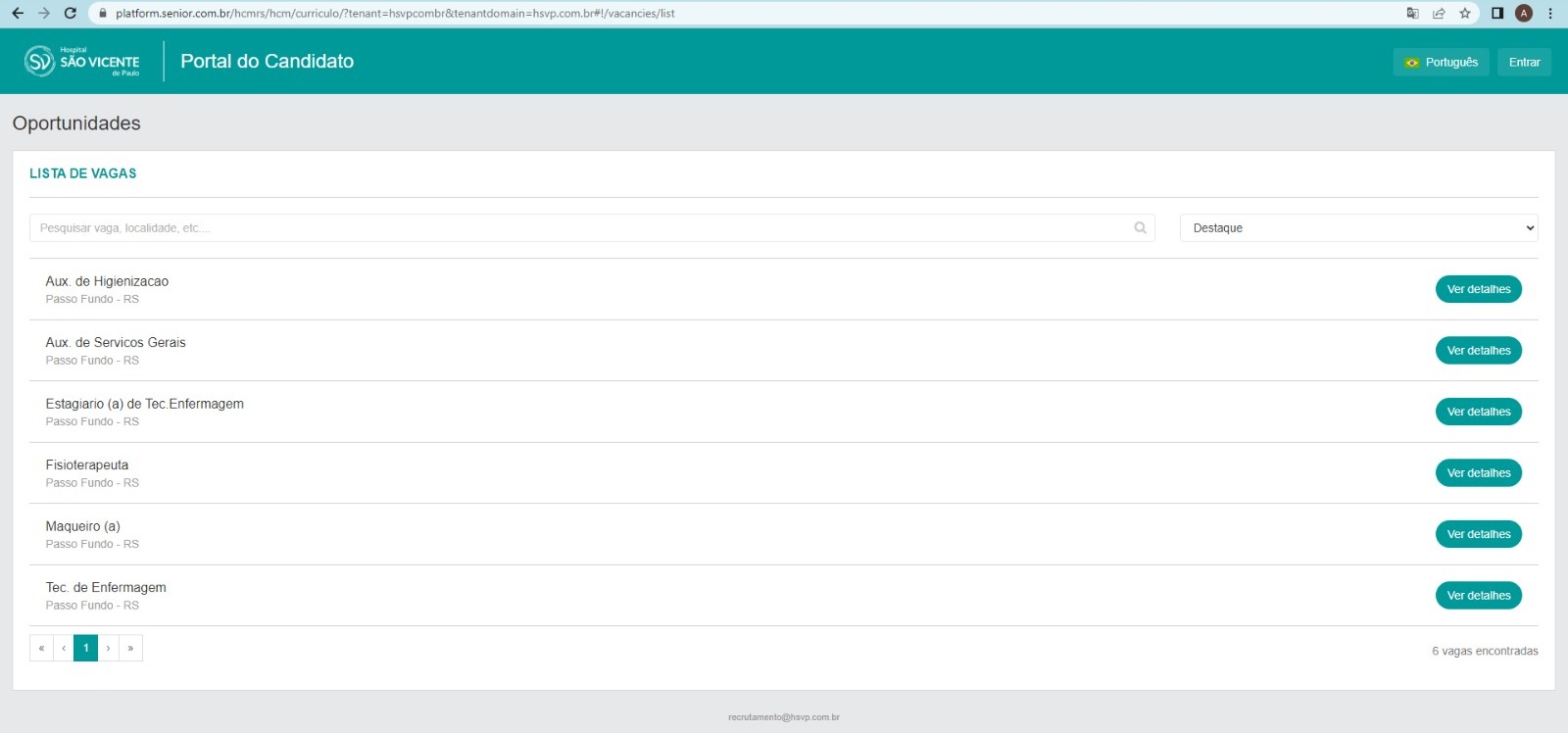Image resolution: width=1568 pixels, height=733 pixels.
Task: Click the recrutamento@hsvp.com.br footer email
Action: [x=784, y=717]
